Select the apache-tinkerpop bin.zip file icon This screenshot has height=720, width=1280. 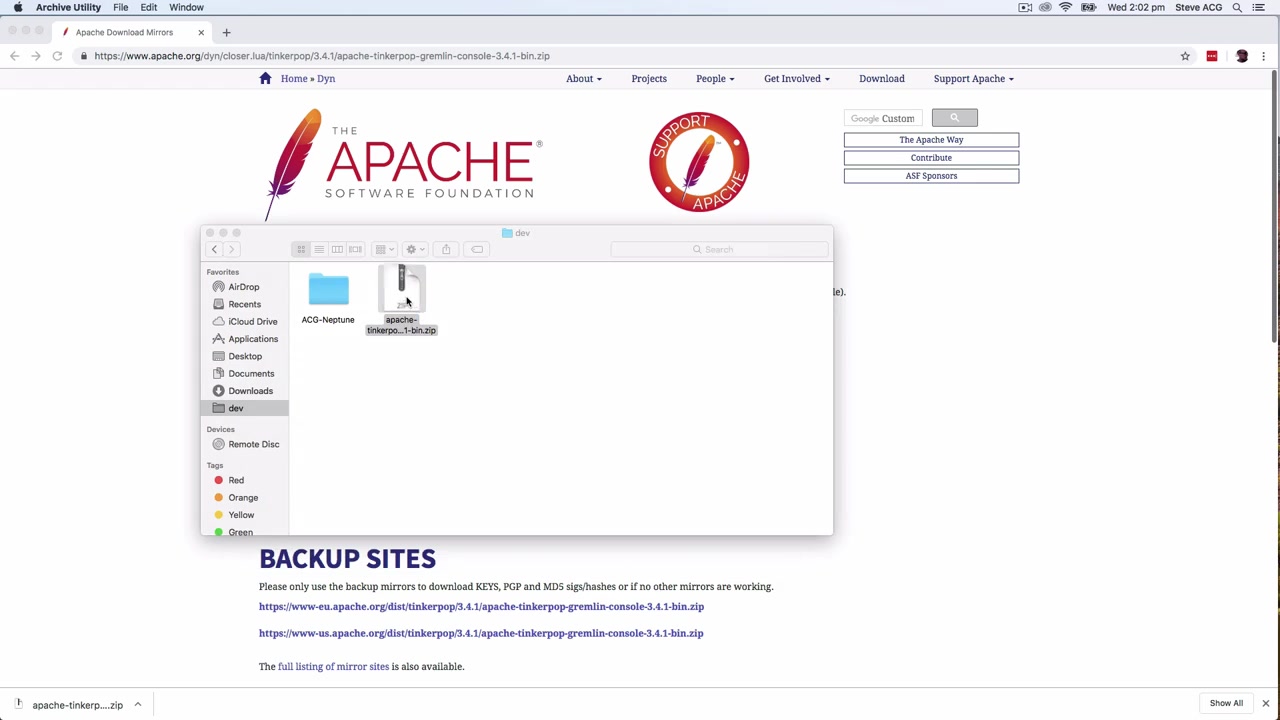pos(401,290)
